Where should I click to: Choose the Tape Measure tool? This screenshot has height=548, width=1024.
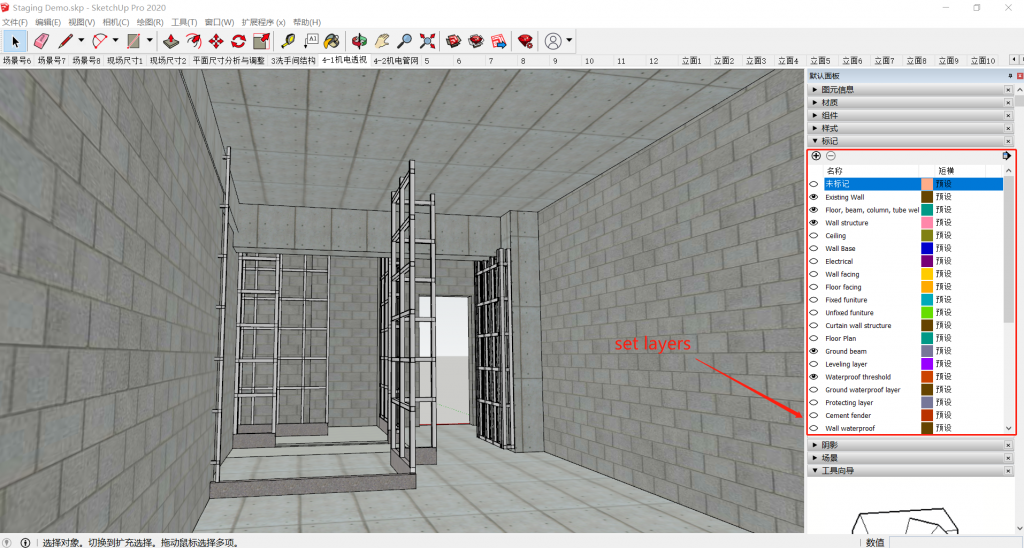point(288,41)
